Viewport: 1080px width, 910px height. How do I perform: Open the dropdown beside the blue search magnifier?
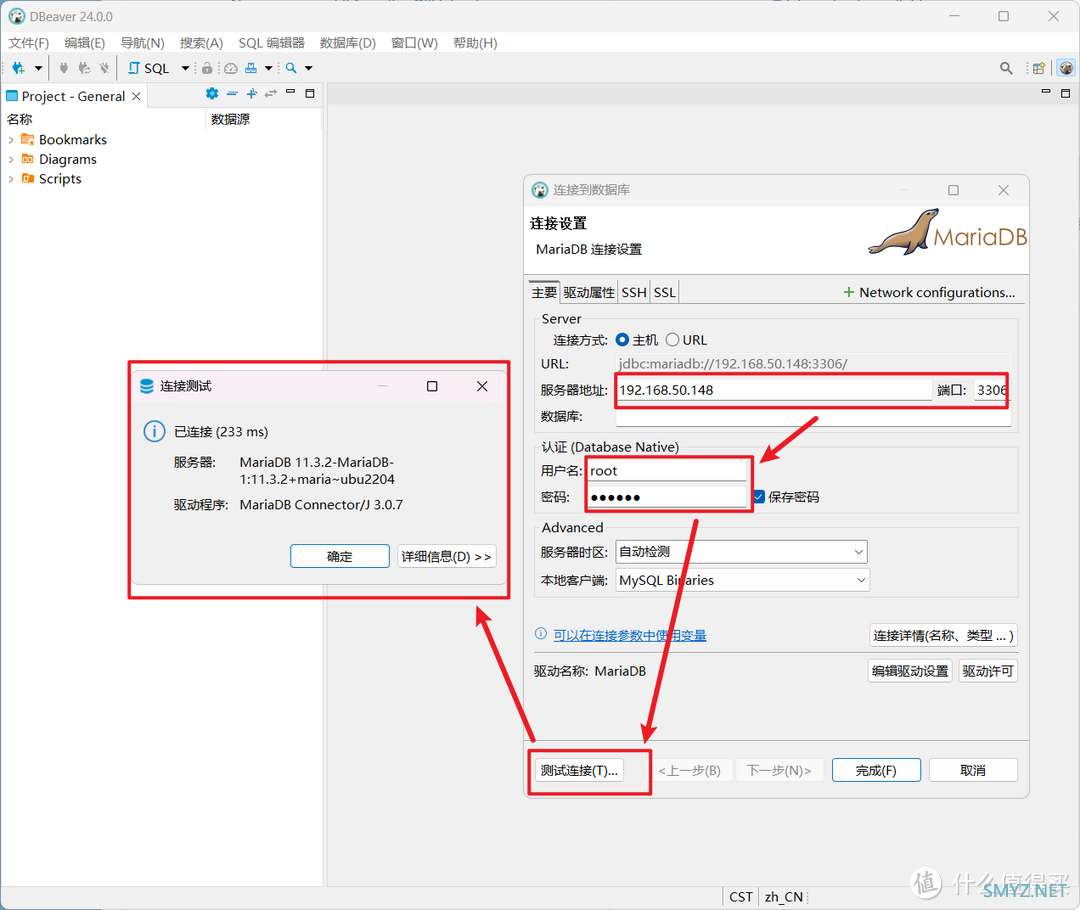309,68
